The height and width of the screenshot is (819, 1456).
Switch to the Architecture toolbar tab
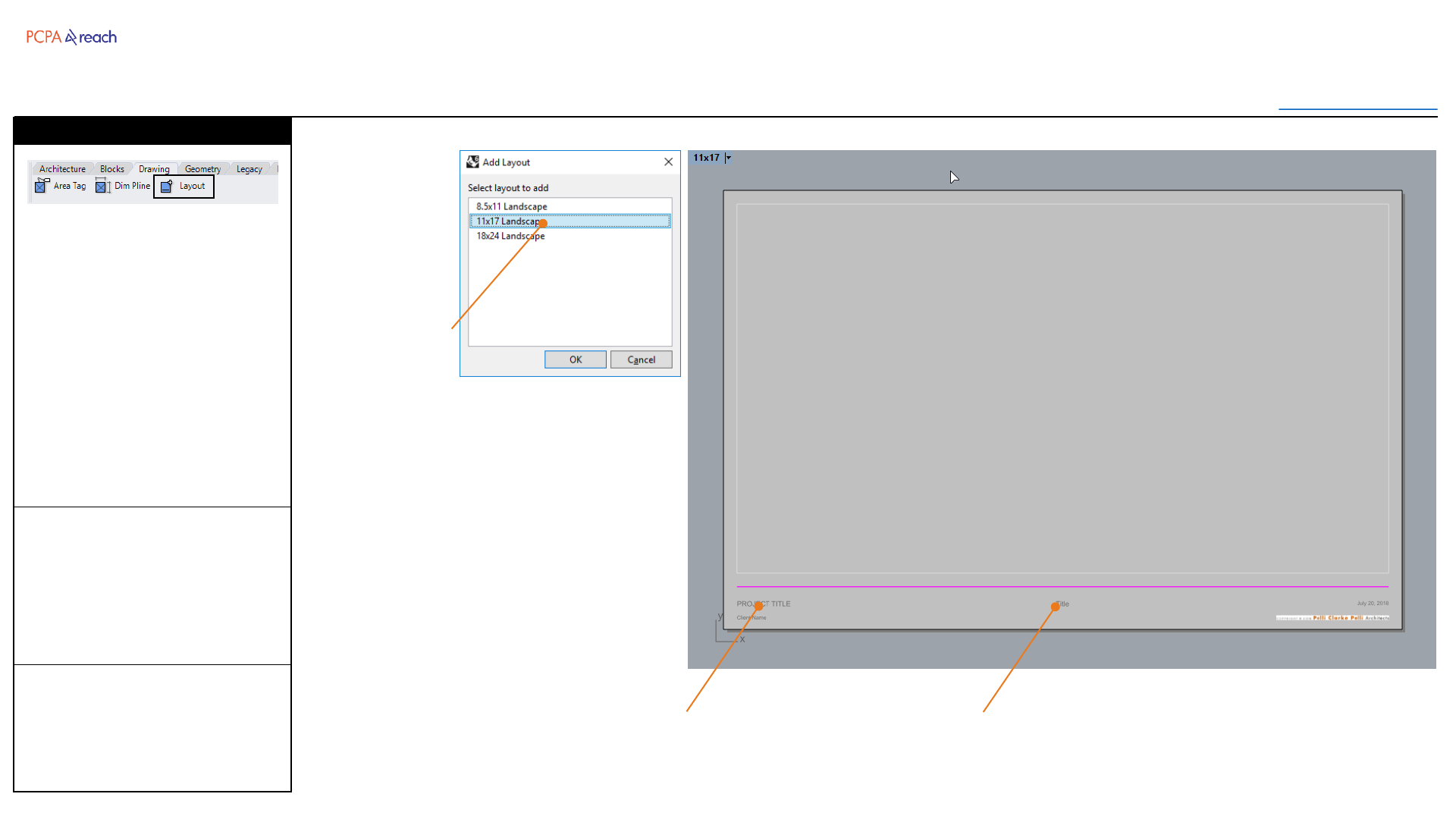coord(62,169)
